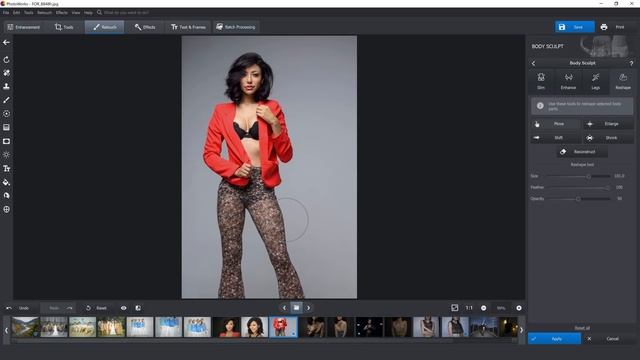Open the Tools tab with crop icon
This screenshot has width=640, height=360.
pyautogui.click(x=64, y=27)
